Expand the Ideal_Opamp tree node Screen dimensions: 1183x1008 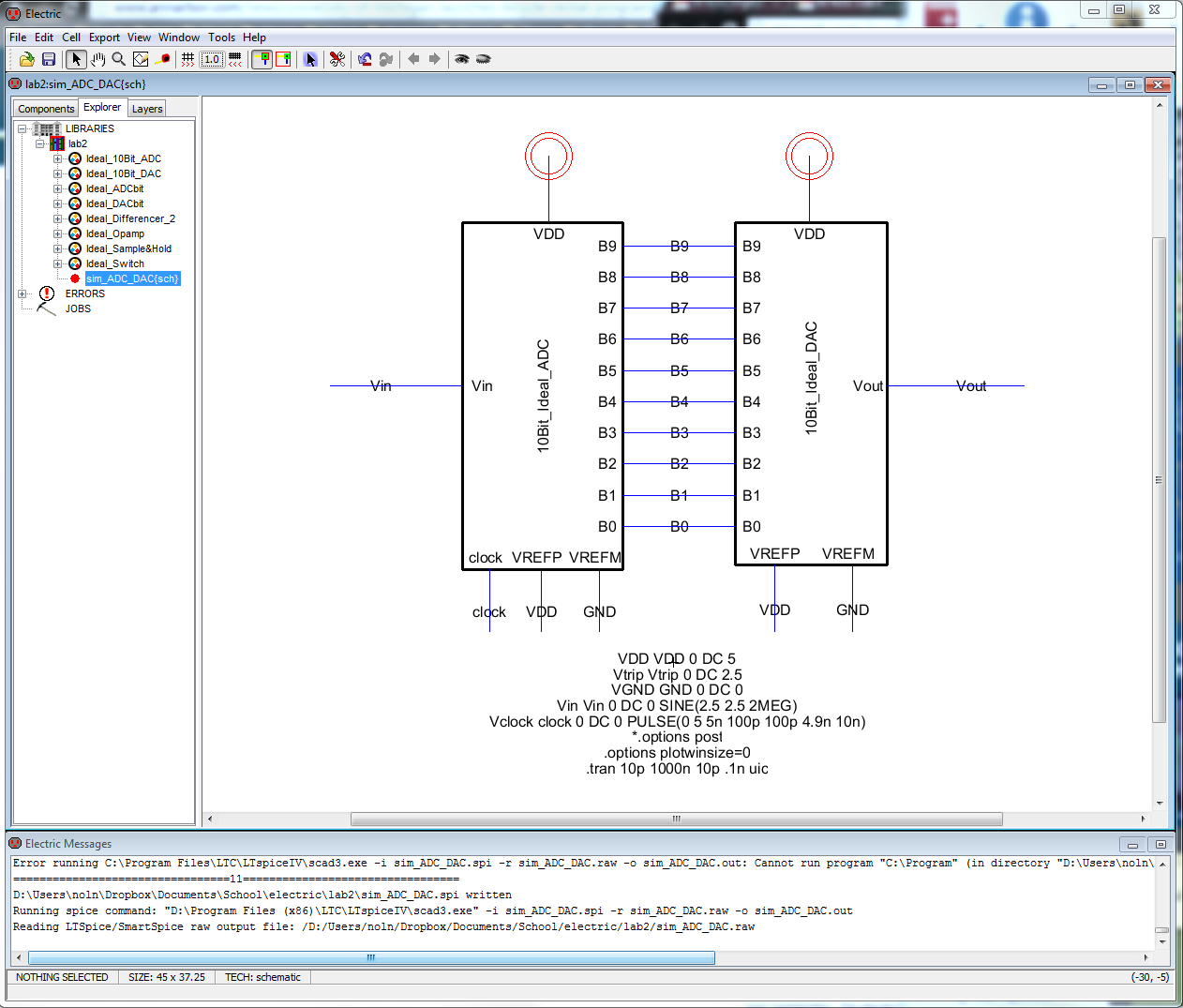click(x=58, y=233)
